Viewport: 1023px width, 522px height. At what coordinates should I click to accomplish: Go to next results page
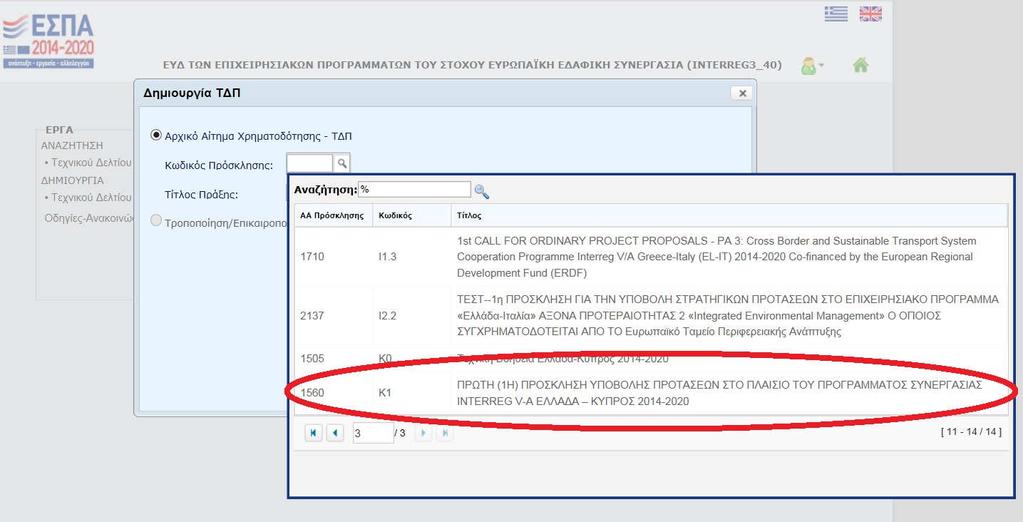click(x=423, y=433)
